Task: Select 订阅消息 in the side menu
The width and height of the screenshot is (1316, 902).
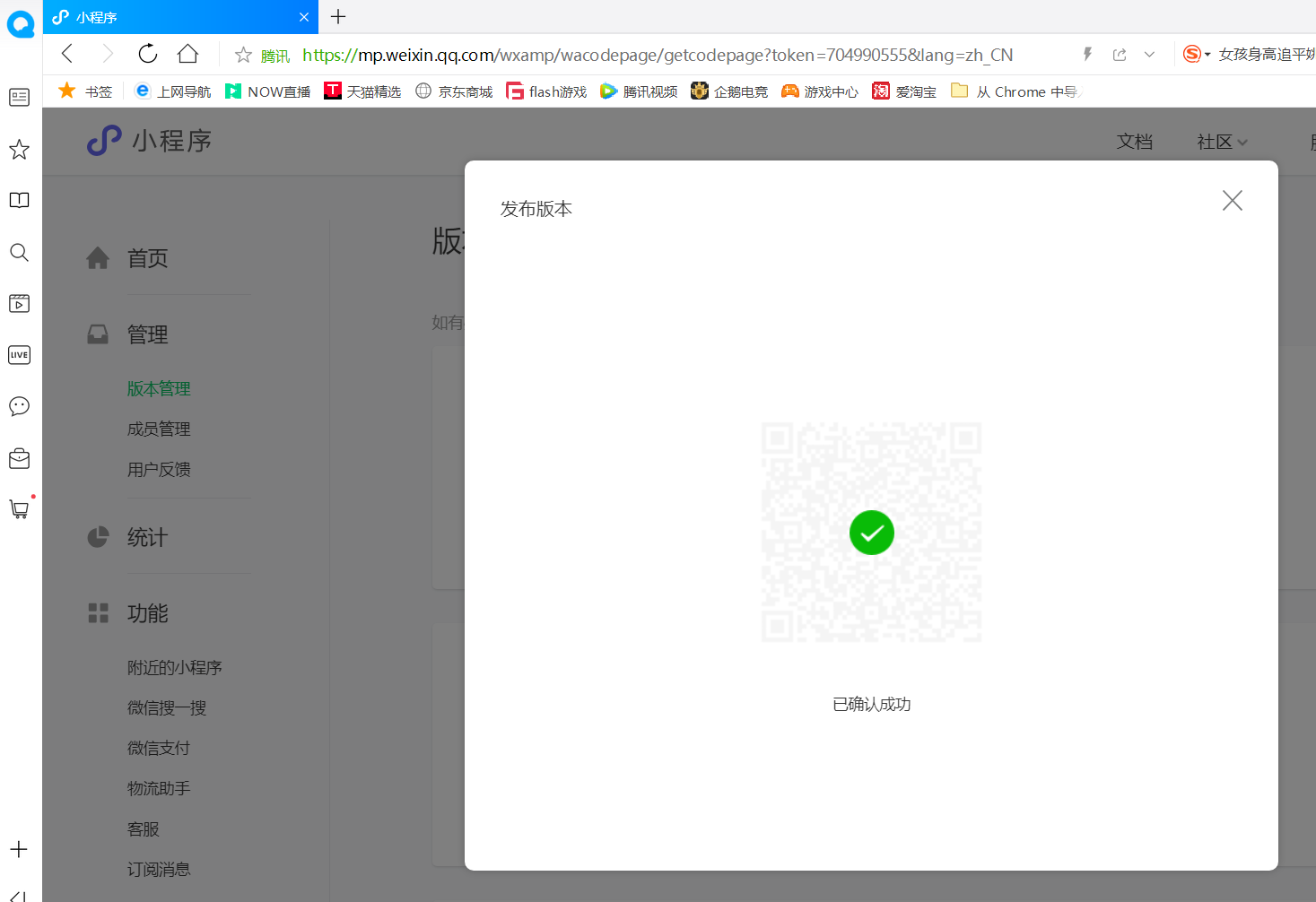Action: [159, 869]
